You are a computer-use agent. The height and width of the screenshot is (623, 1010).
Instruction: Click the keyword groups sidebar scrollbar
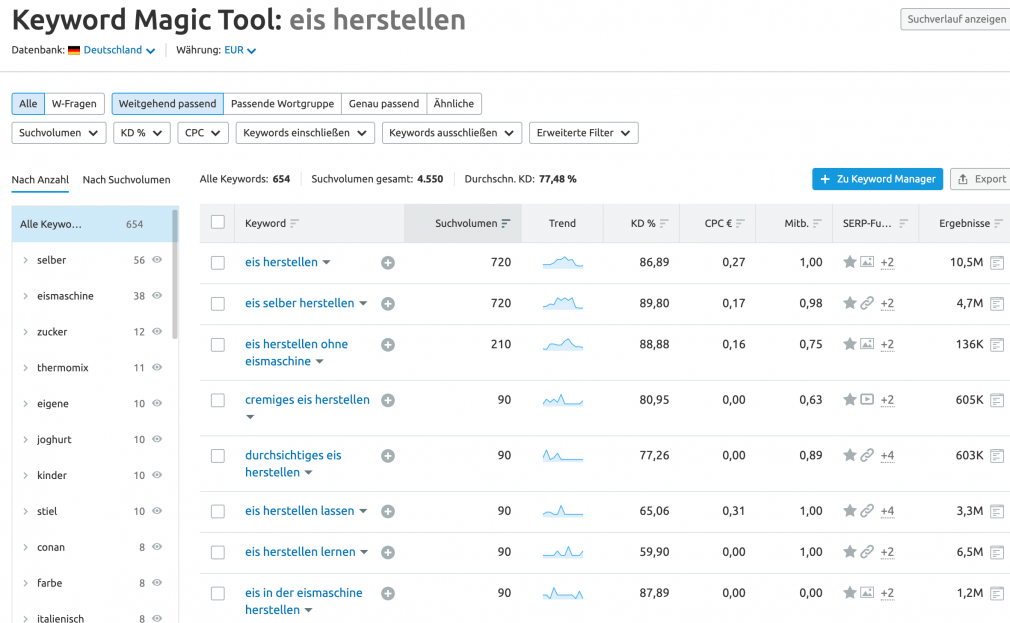click(x=175, y=274)
